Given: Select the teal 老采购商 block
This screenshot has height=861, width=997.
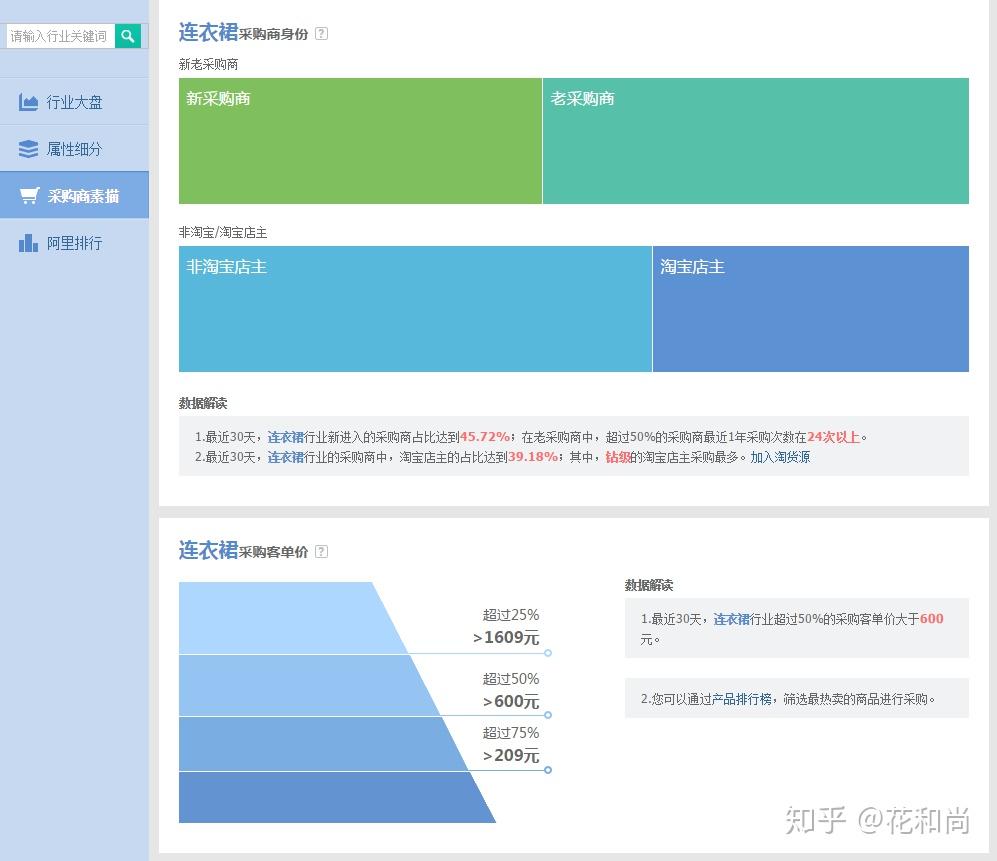Looking at the screenshot, I should 756,141.
